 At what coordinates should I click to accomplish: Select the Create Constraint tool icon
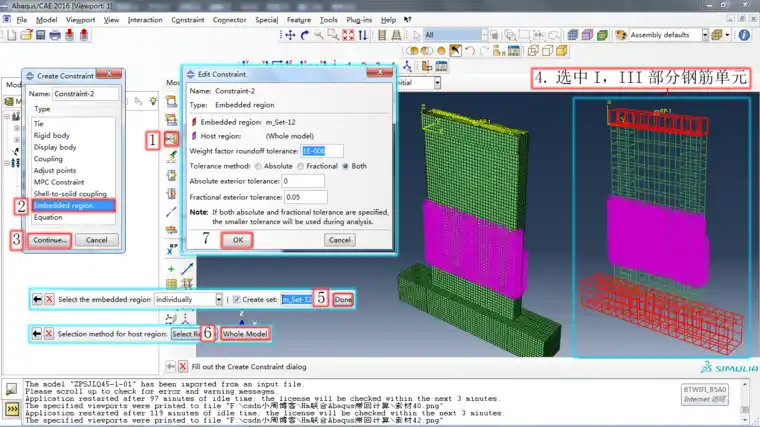coord(171,139)
